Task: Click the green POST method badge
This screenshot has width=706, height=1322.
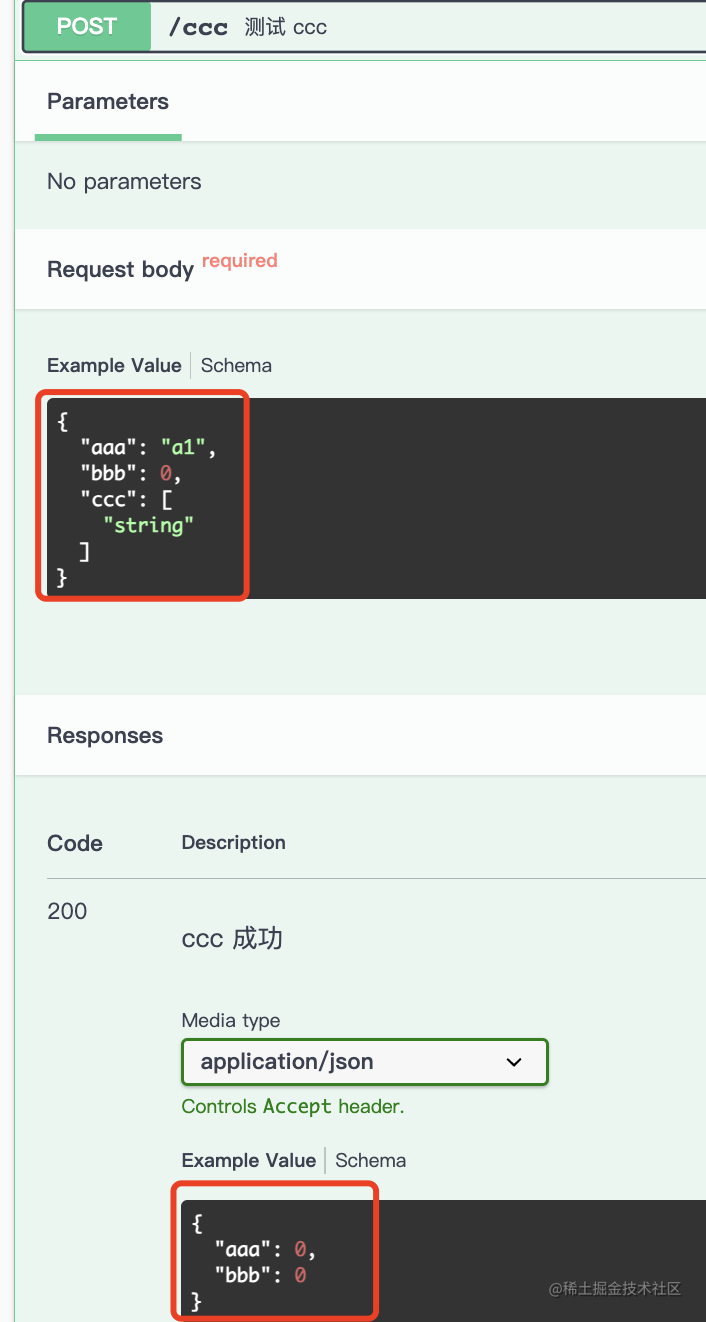Action: click(86, 26)
